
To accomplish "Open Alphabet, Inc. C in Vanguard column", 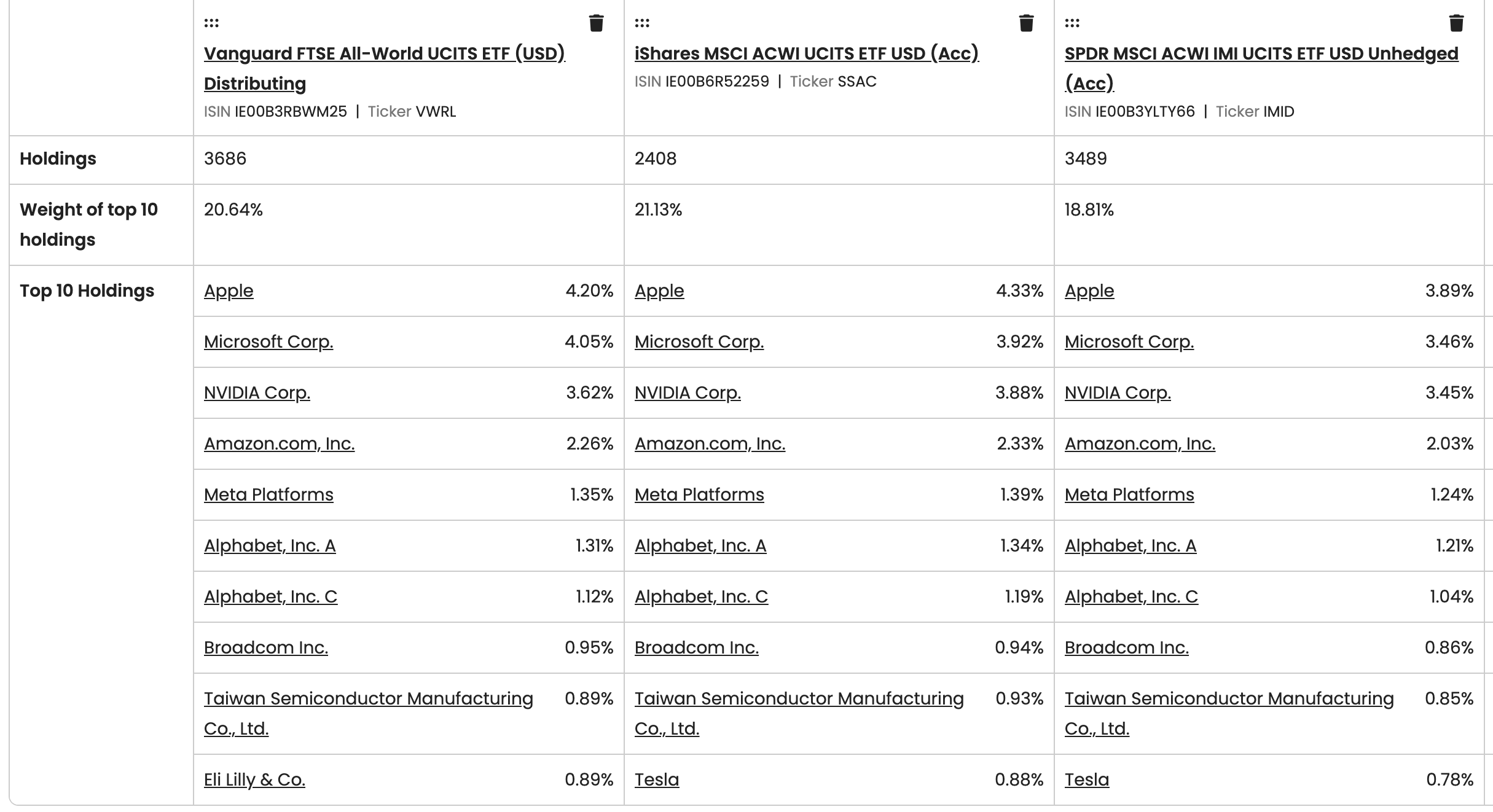I will (x=271, y=596).
